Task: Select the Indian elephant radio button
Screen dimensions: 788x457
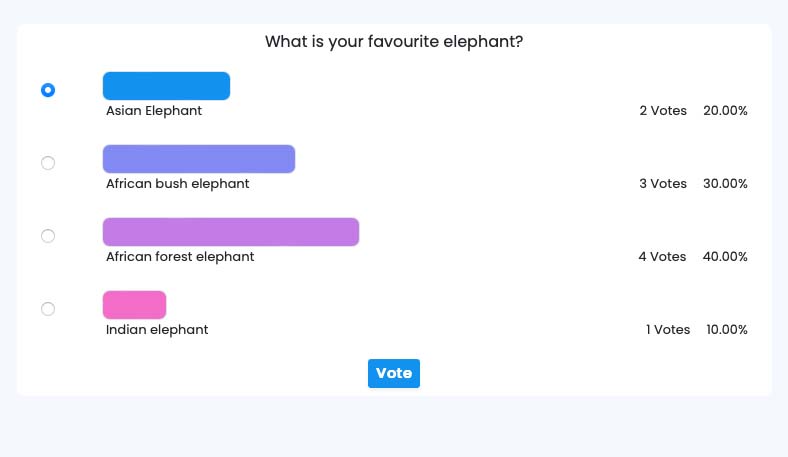Action: (x=48, y=309)
